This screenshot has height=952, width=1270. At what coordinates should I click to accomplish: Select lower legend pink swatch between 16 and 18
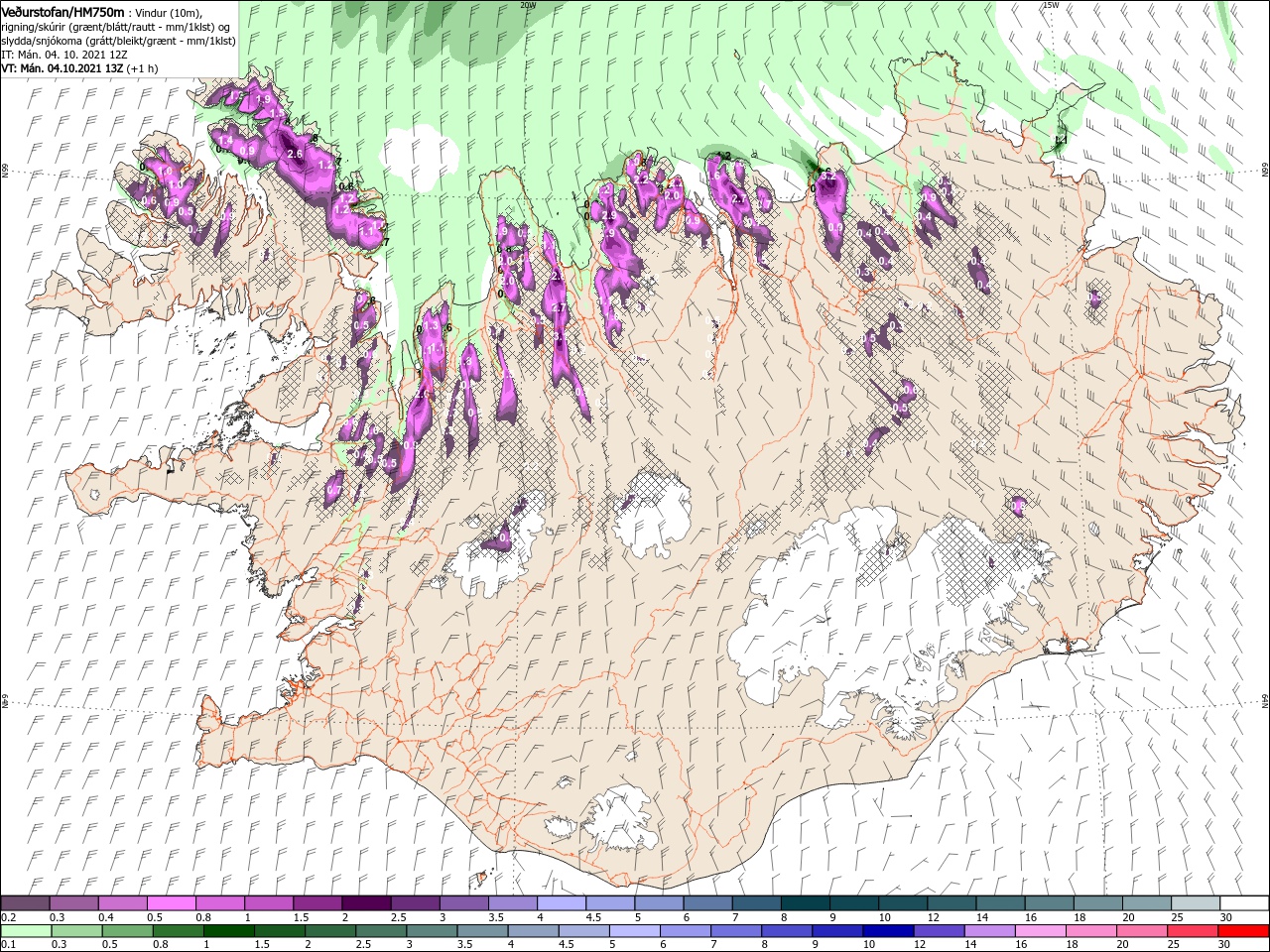[1040, 931]
